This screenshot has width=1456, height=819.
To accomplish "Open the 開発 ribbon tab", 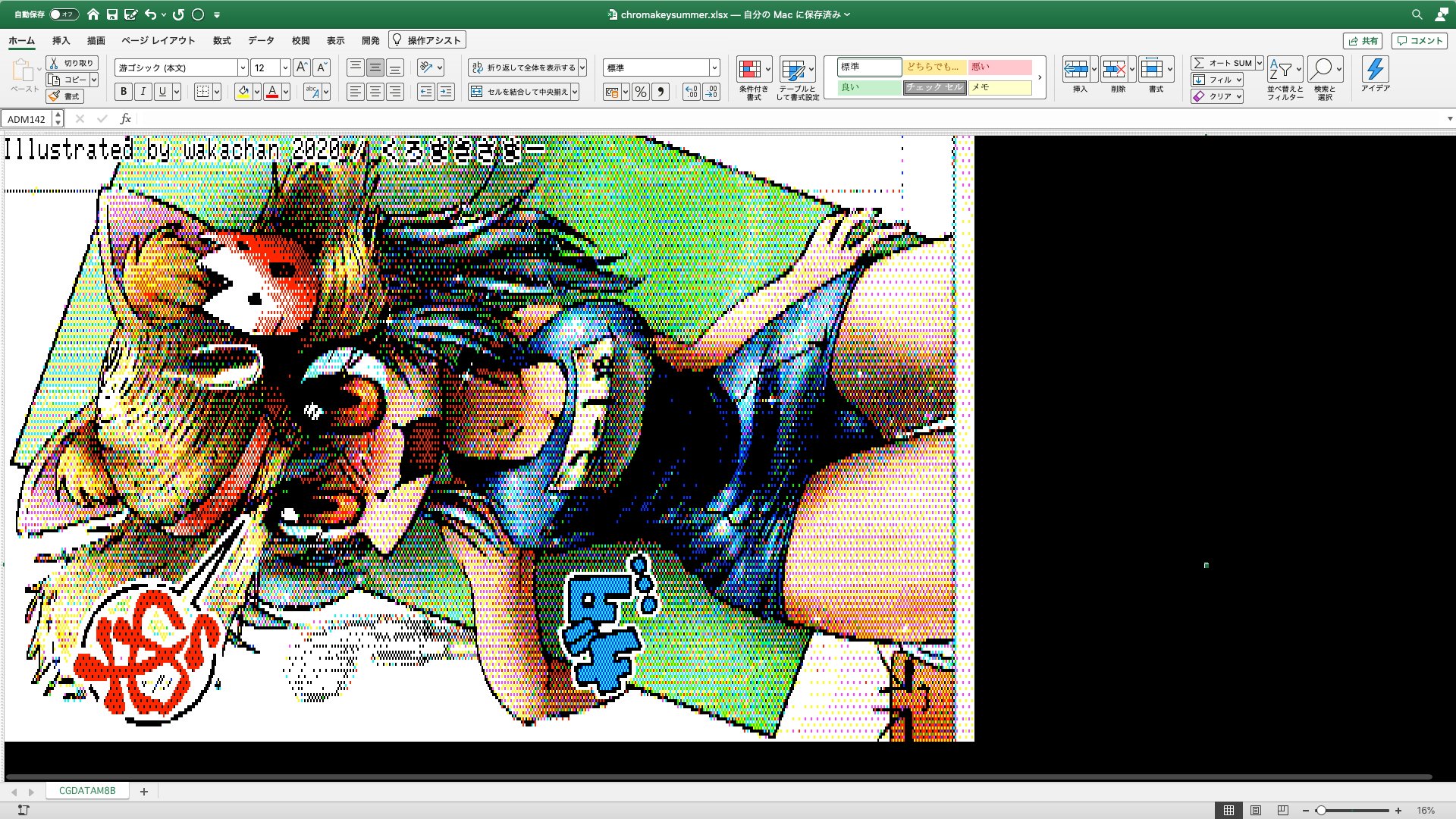I will 370,41.
